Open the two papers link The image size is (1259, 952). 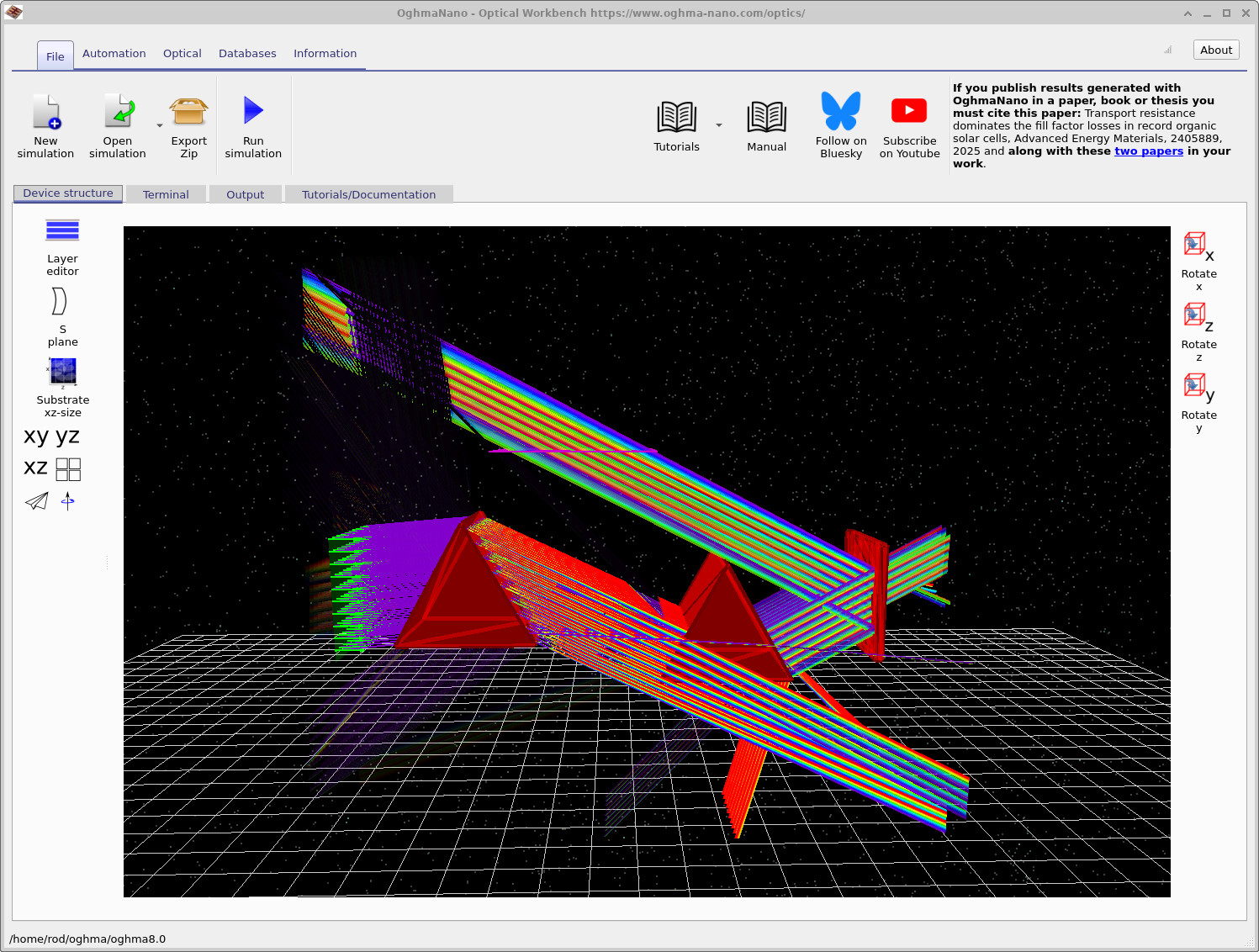(1149, 151)
